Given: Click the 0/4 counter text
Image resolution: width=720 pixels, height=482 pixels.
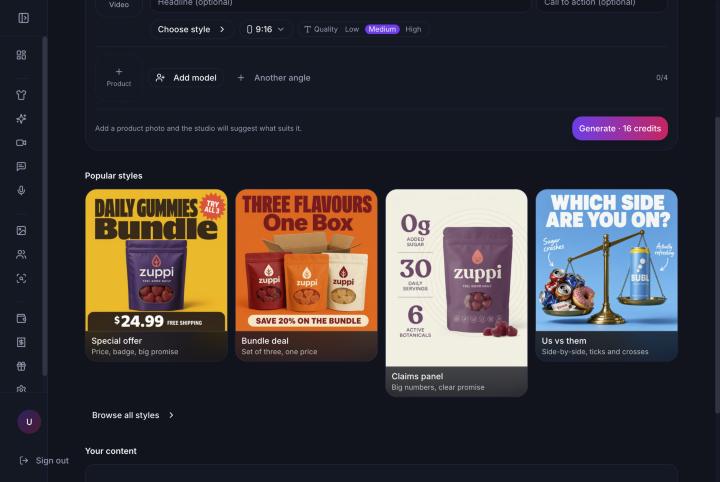Looking at the screenshot, I should pyautogui.click(x=662, y=78).
